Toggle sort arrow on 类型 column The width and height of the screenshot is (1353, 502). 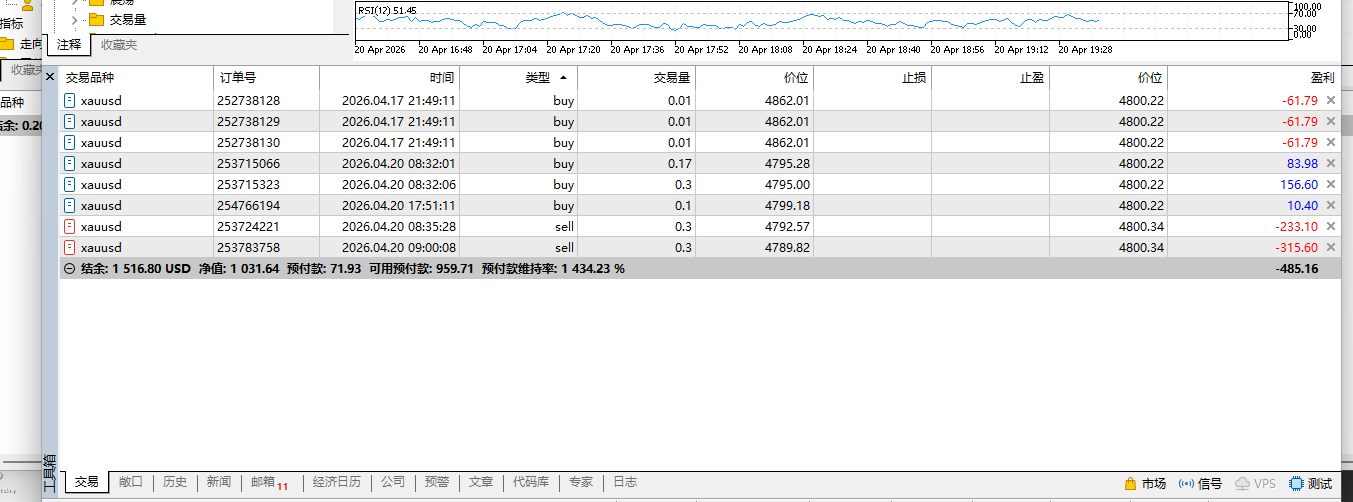(x=563, y=77)
